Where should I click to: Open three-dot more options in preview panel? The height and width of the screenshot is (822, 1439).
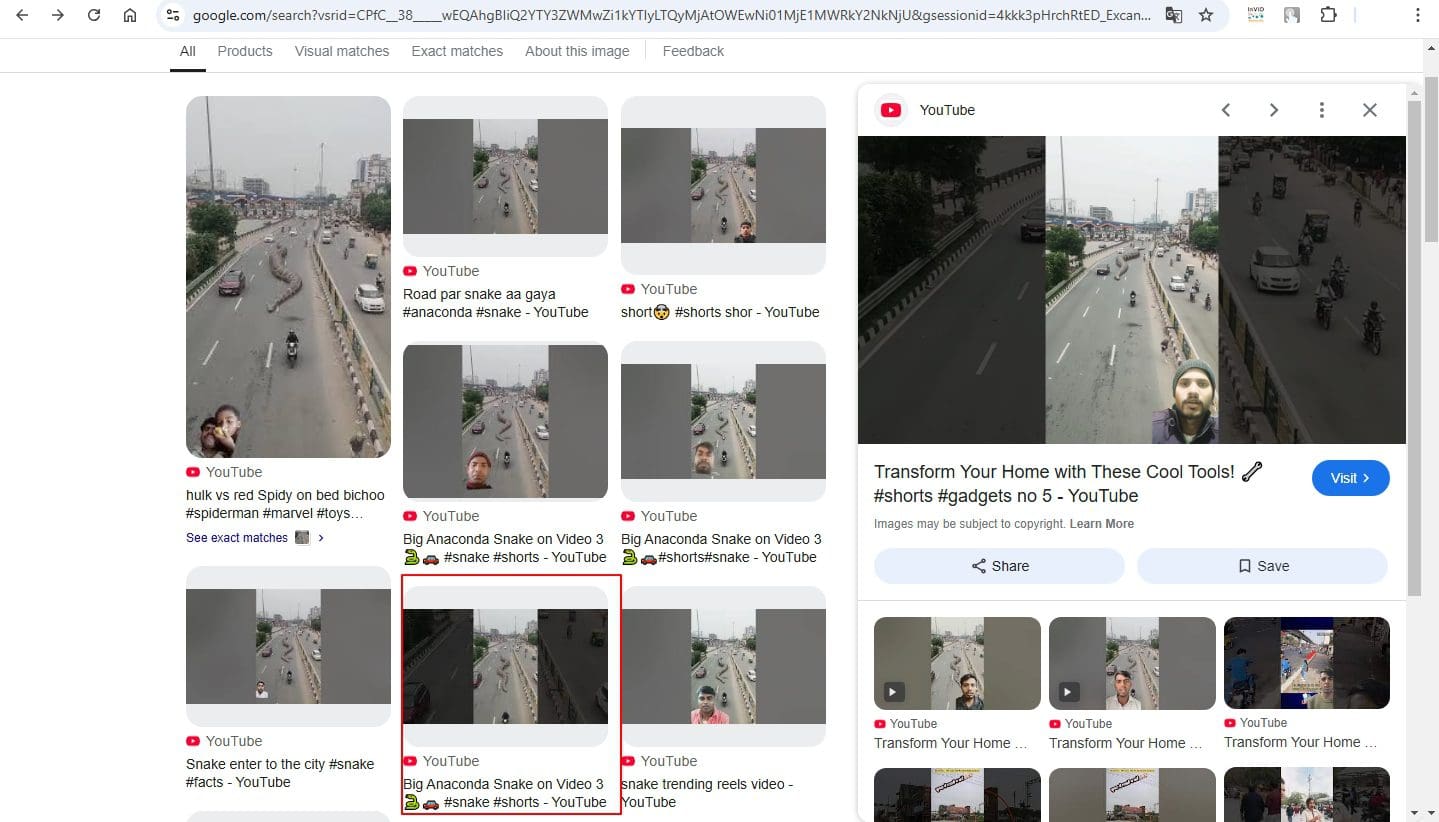[1321, 110]
